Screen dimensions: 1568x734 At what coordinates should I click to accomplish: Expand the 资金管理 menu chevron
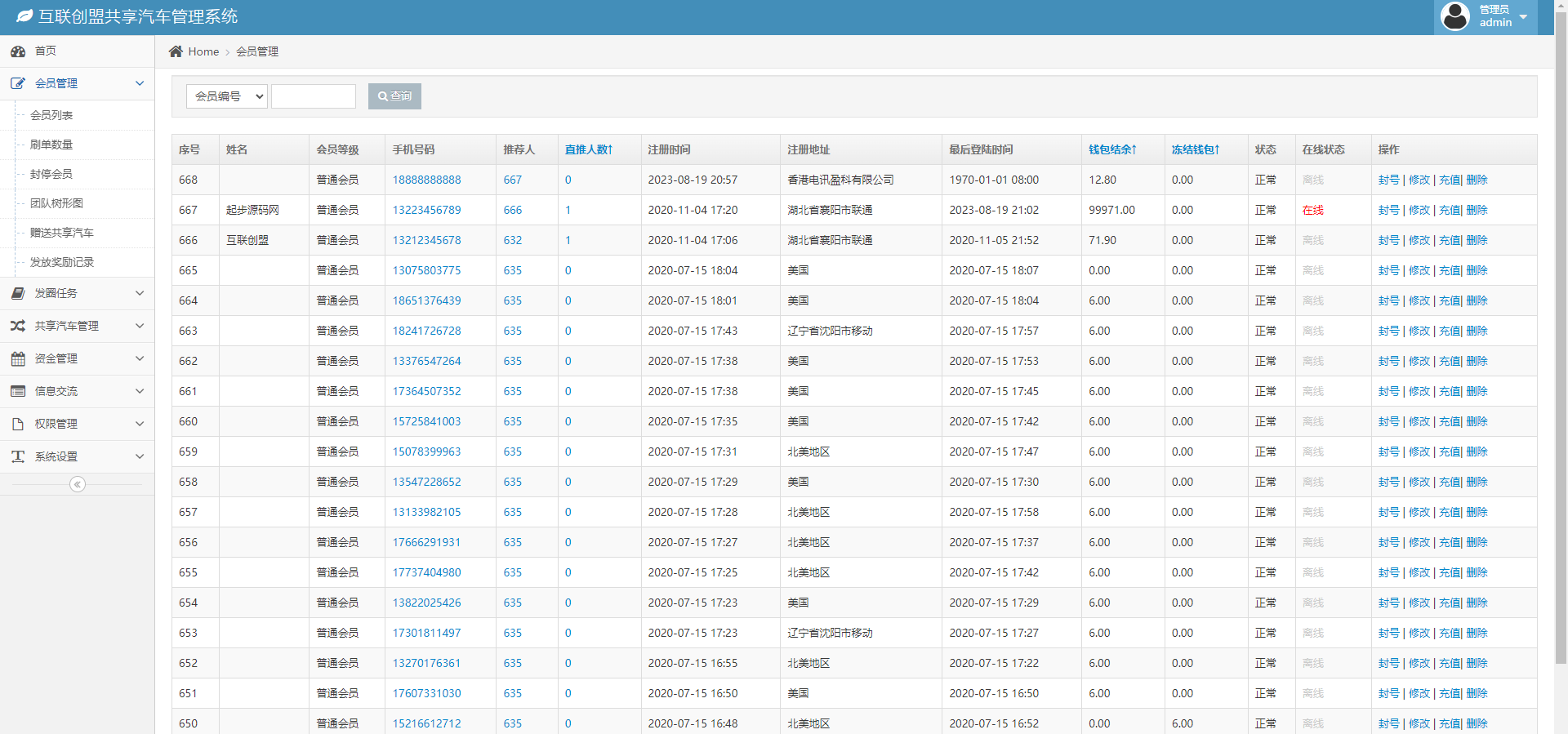pos(140,358)
